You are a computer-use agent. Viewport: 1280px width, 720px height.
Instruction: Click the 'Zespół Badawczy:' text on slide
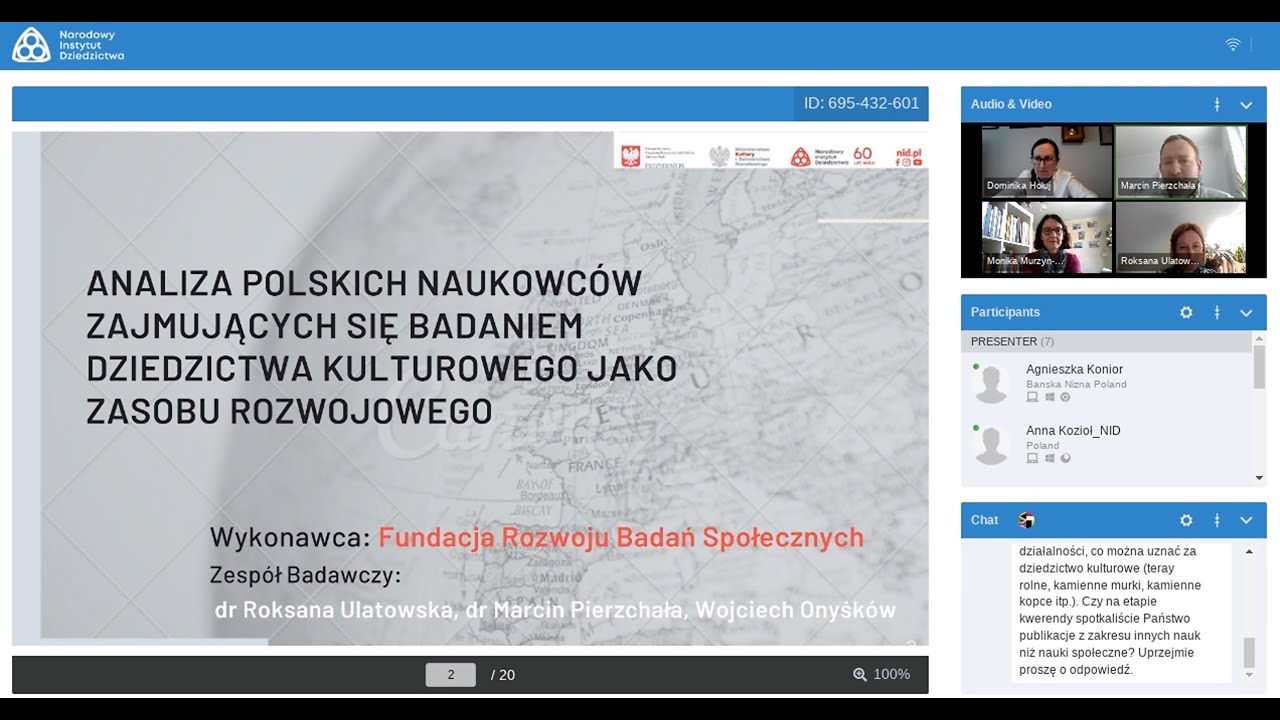point(305,575)
